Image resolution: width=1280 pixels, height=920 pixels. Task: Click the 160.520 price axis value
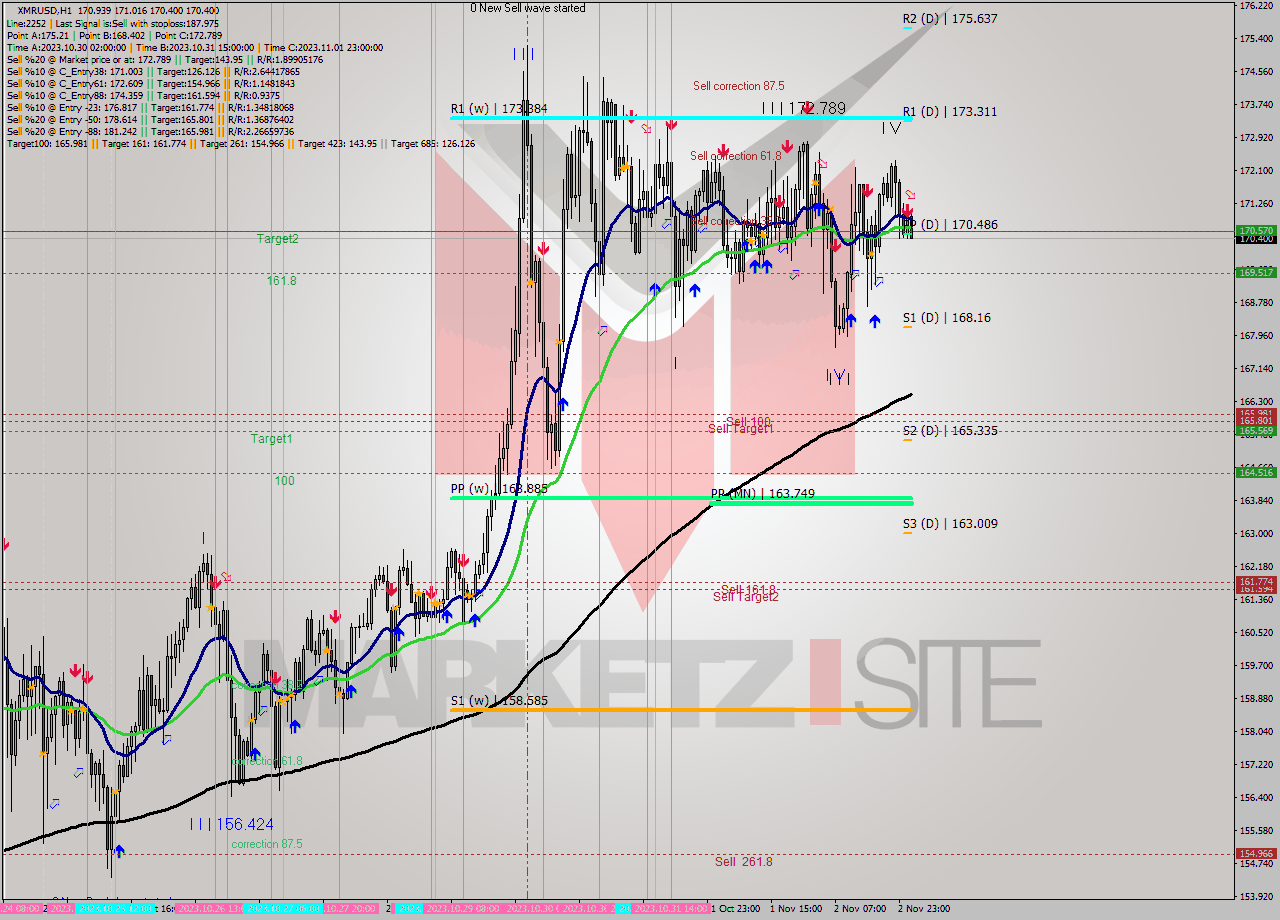pos(1256,632)
